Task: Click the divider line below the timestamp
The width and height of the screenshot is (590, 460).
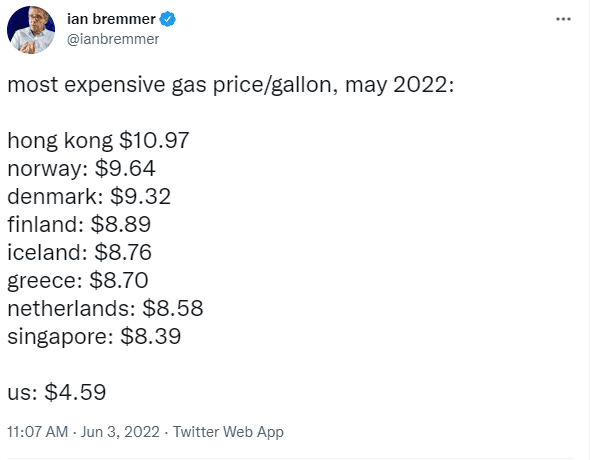Action: tap(295, 458)
